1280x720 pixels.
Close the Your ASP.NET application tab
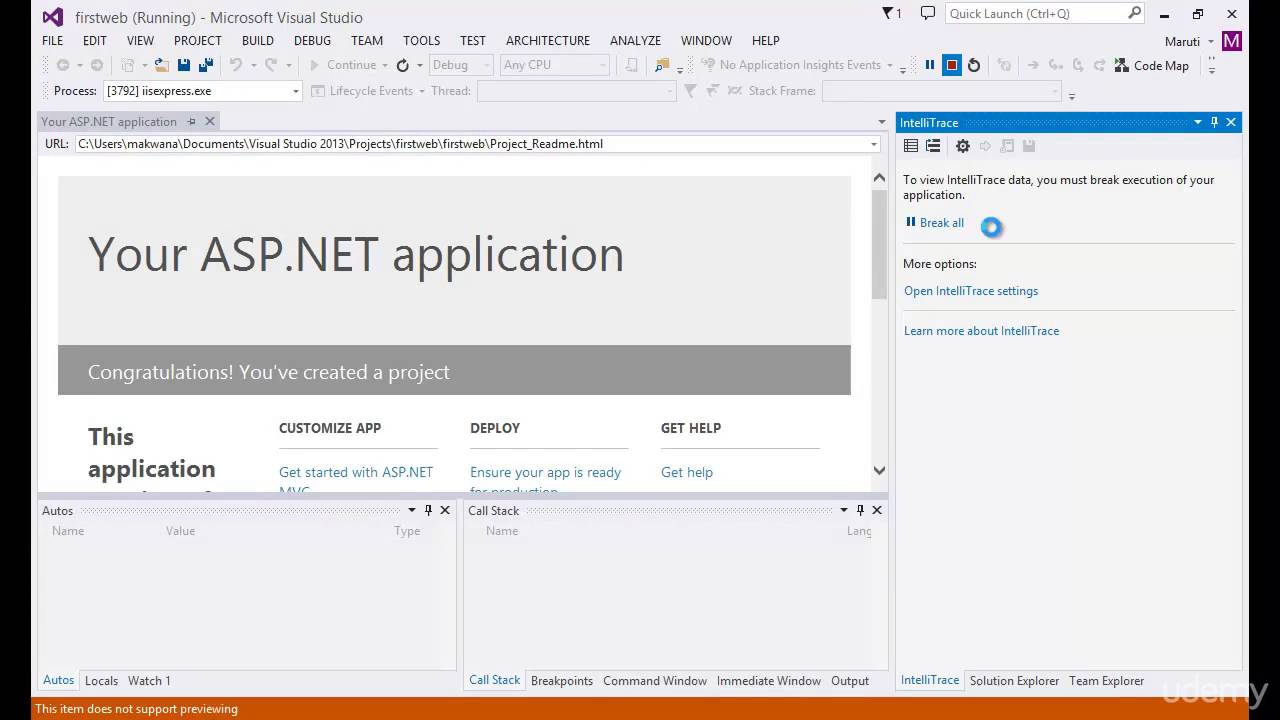point(210,121)
